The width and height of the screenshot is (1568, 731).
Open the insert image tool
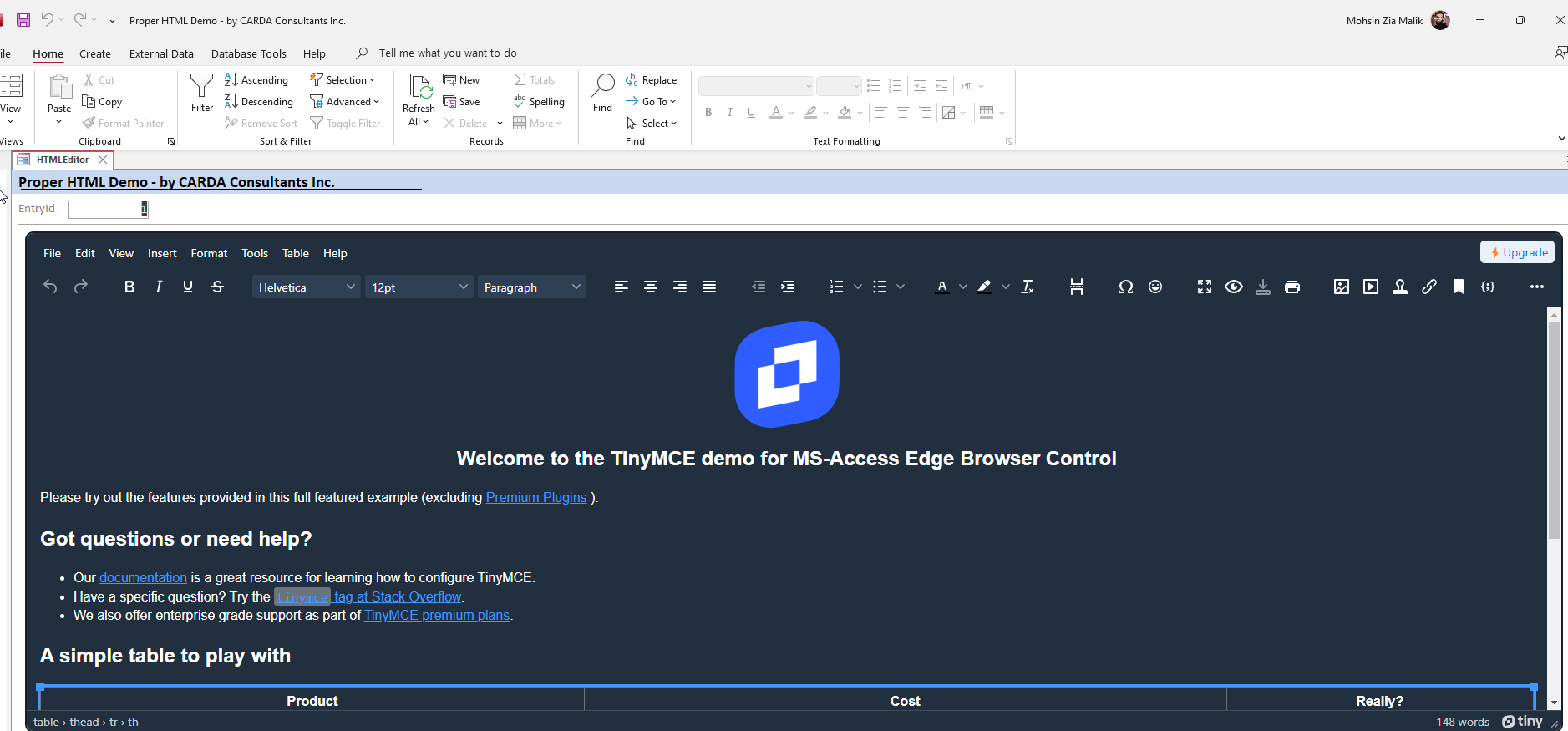click(x=1341, y=287)
